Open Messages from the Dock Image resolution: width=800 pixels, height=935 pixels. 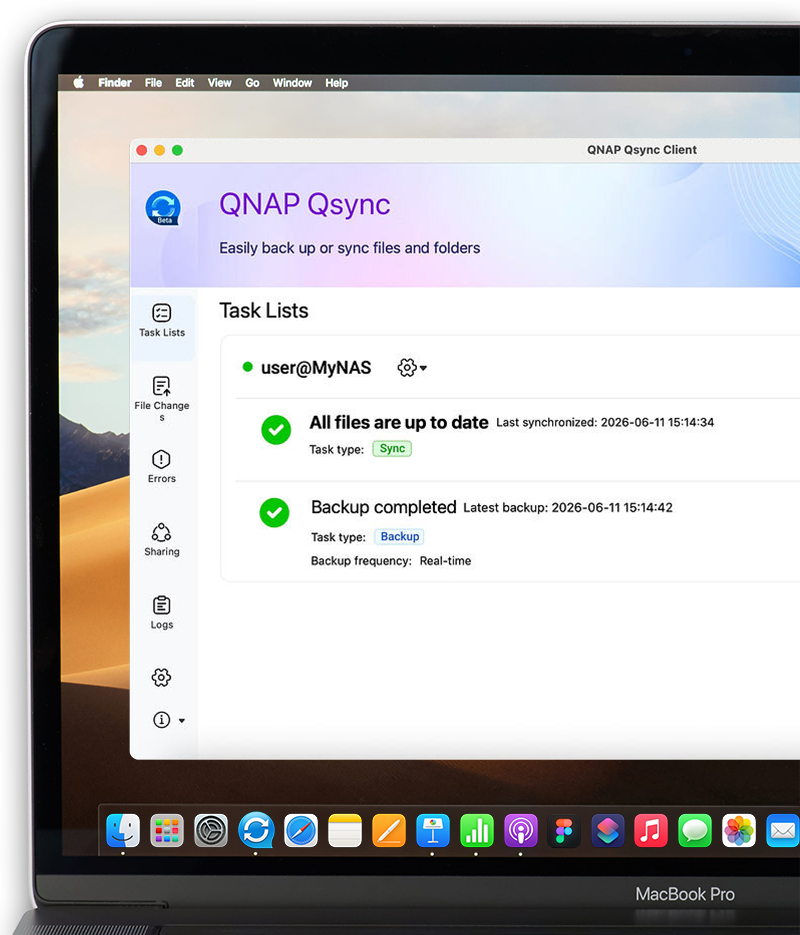(x=695, y=830)
